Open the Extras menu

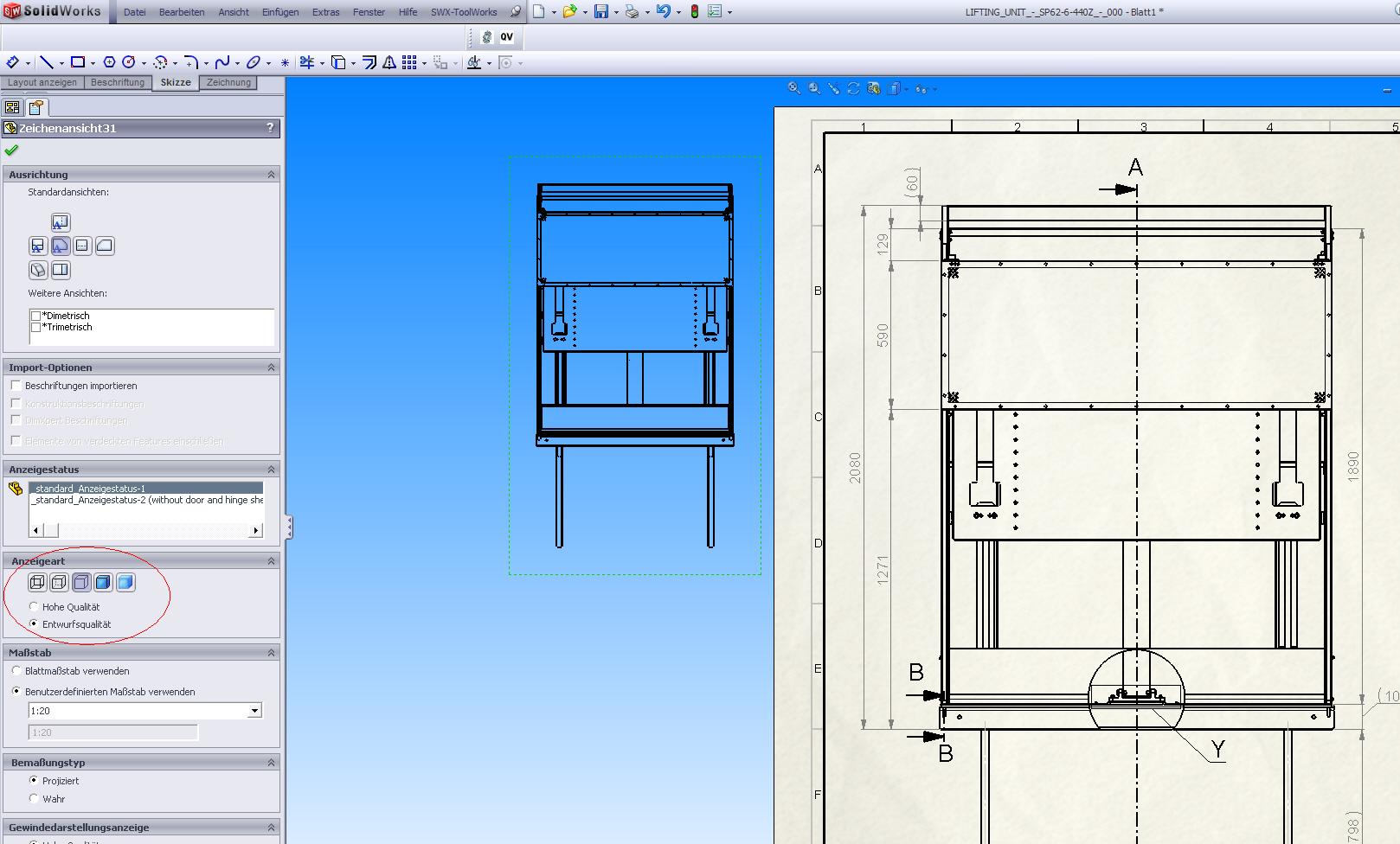click(326, 12)
